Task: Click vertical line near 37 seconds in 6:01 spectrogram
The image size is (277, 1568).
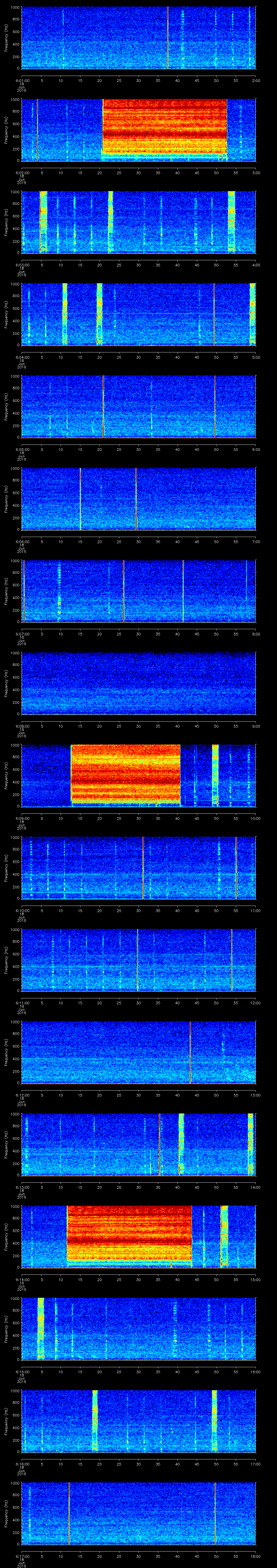Action: coord(168,38)
